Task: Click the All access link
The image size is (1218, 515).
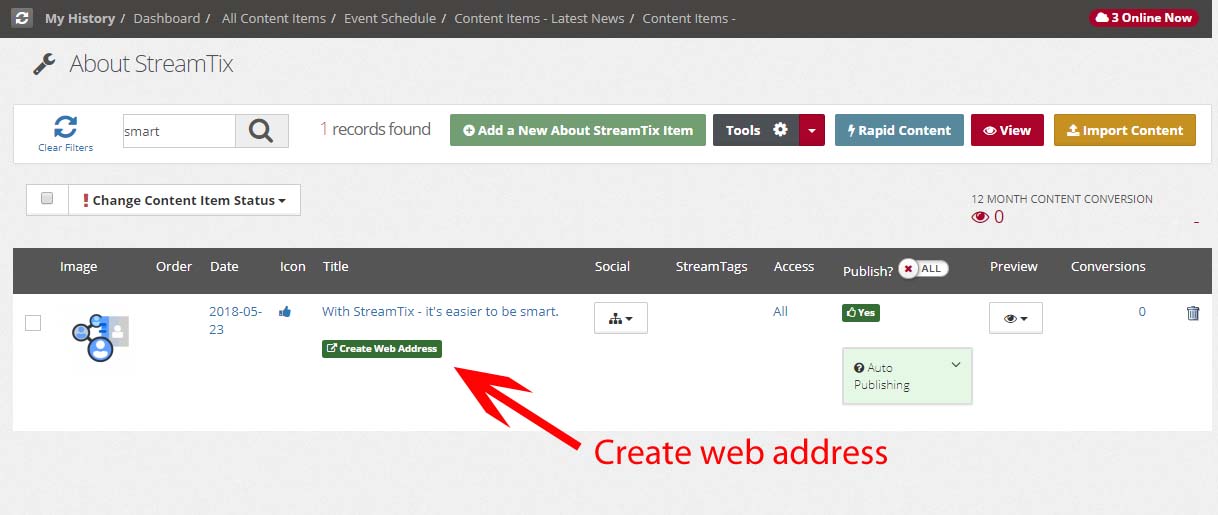Action: 780,311
